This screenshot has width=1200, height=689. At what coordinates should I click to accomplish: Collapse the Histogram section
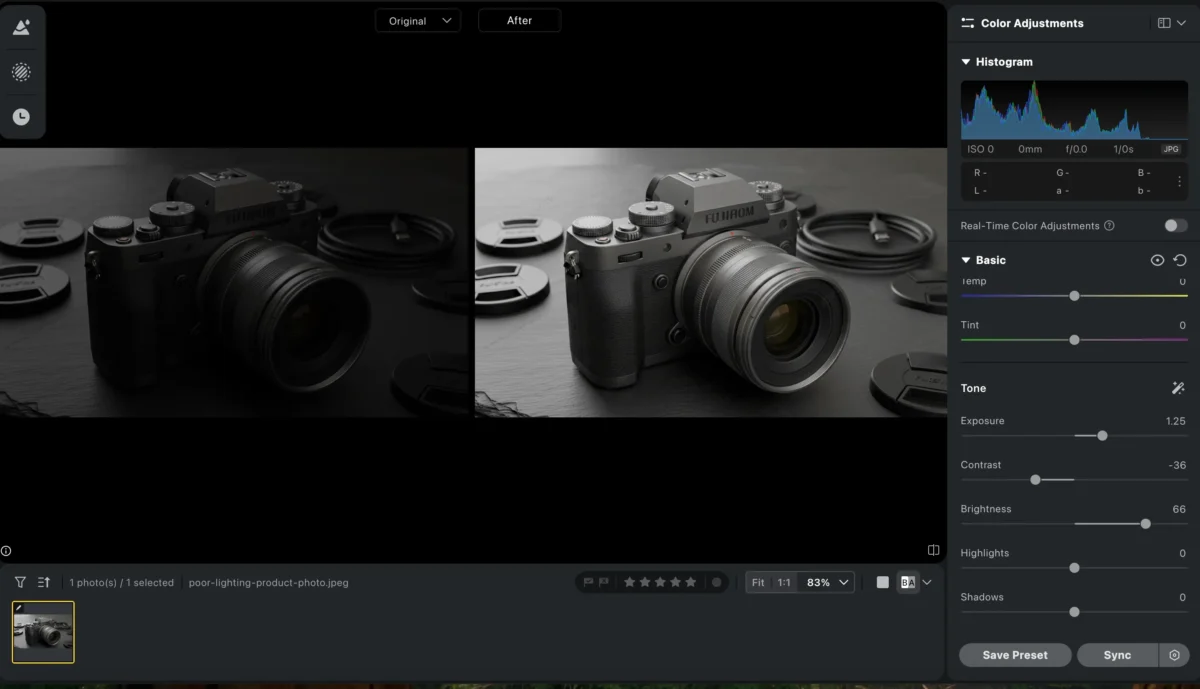tap(966, 62)
